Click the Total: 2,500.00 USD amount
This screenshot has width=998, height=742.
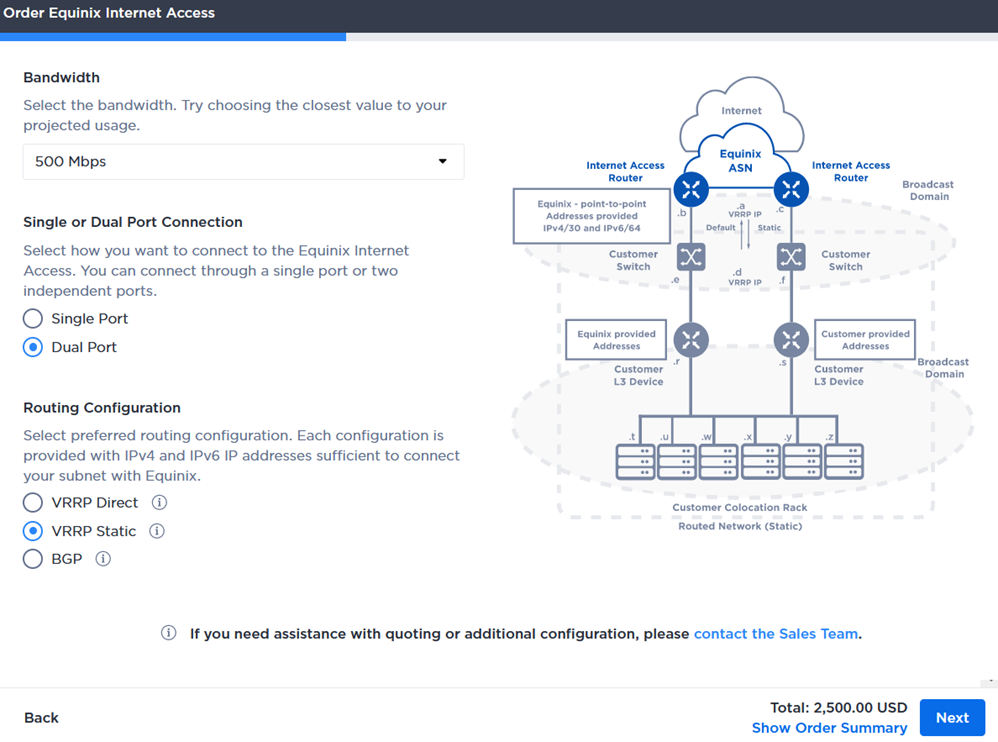coord(838,708)
